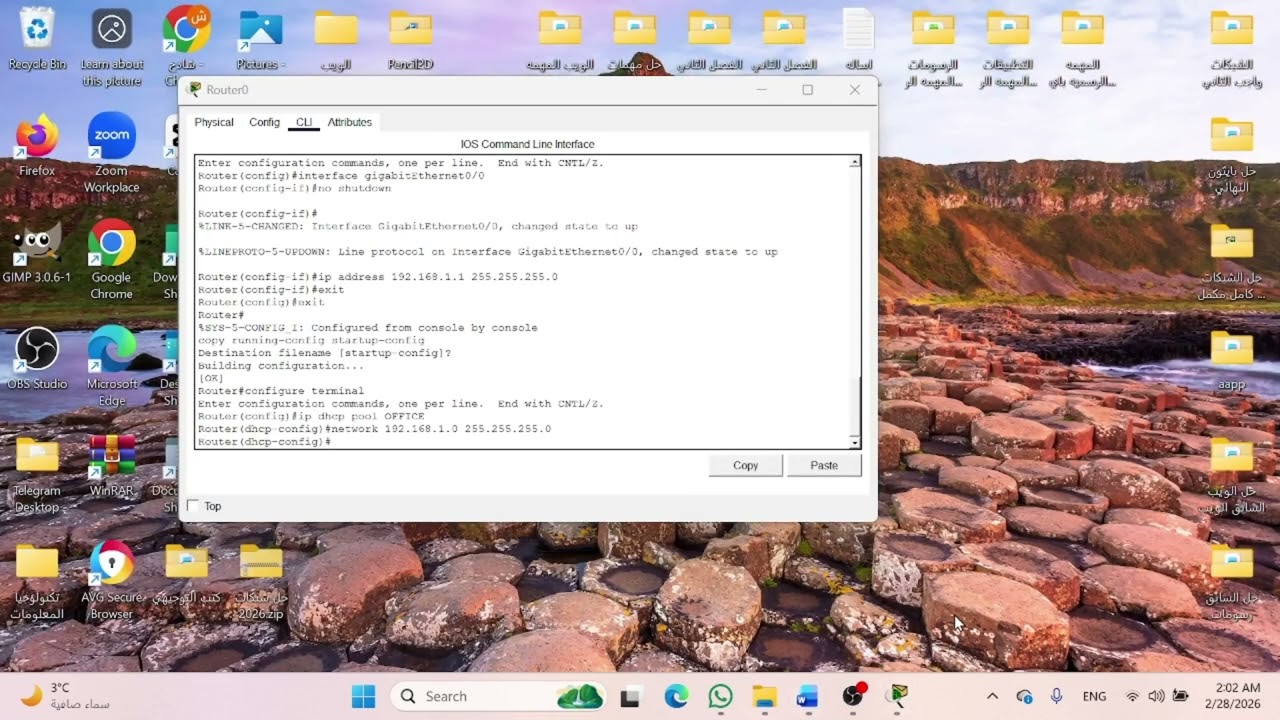This screenshot has height=720, width=1280.
Task: Click the CLI scrollbar up arrow
Action: pos(854,162)
